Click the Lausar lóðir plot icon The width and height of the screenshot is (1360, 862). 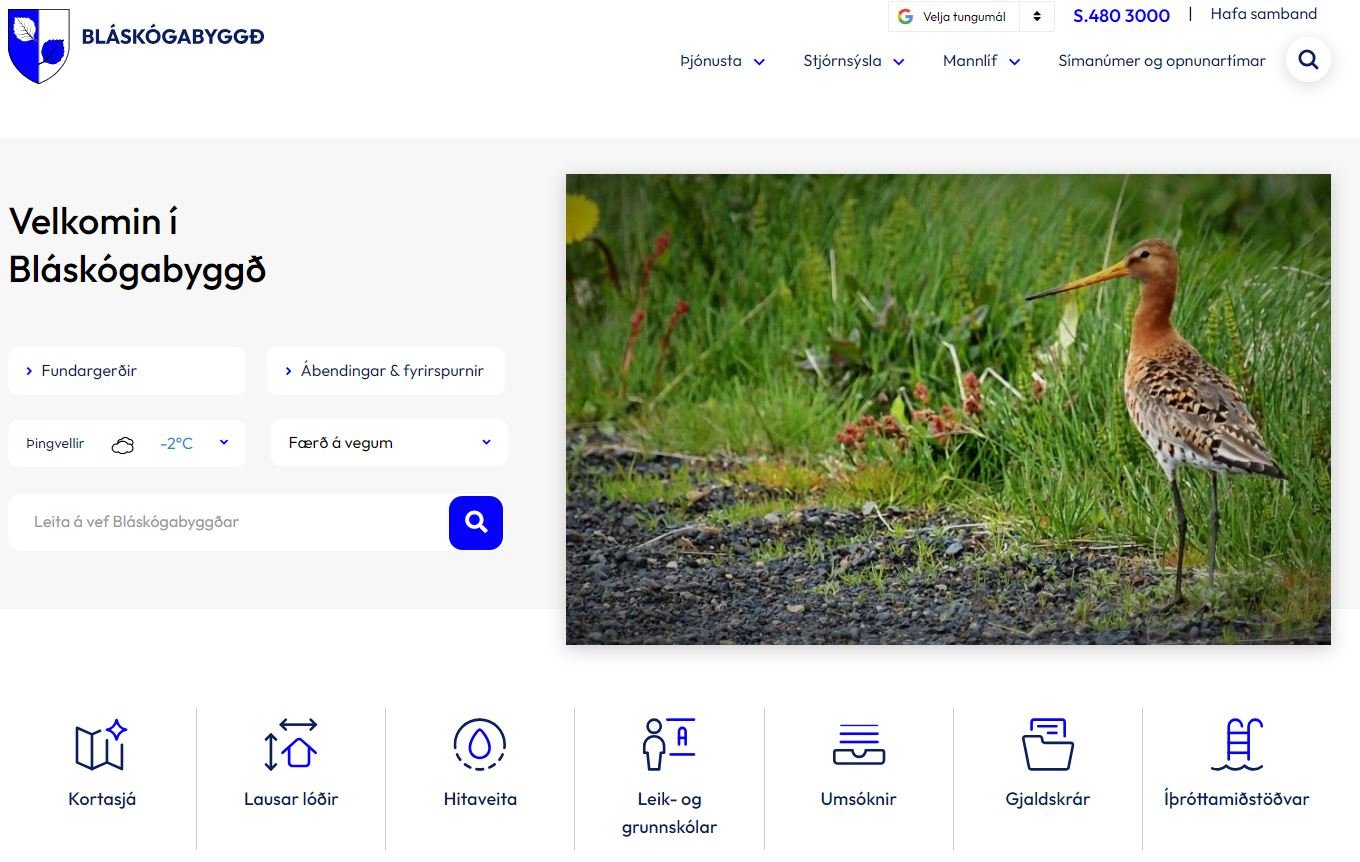291,746
